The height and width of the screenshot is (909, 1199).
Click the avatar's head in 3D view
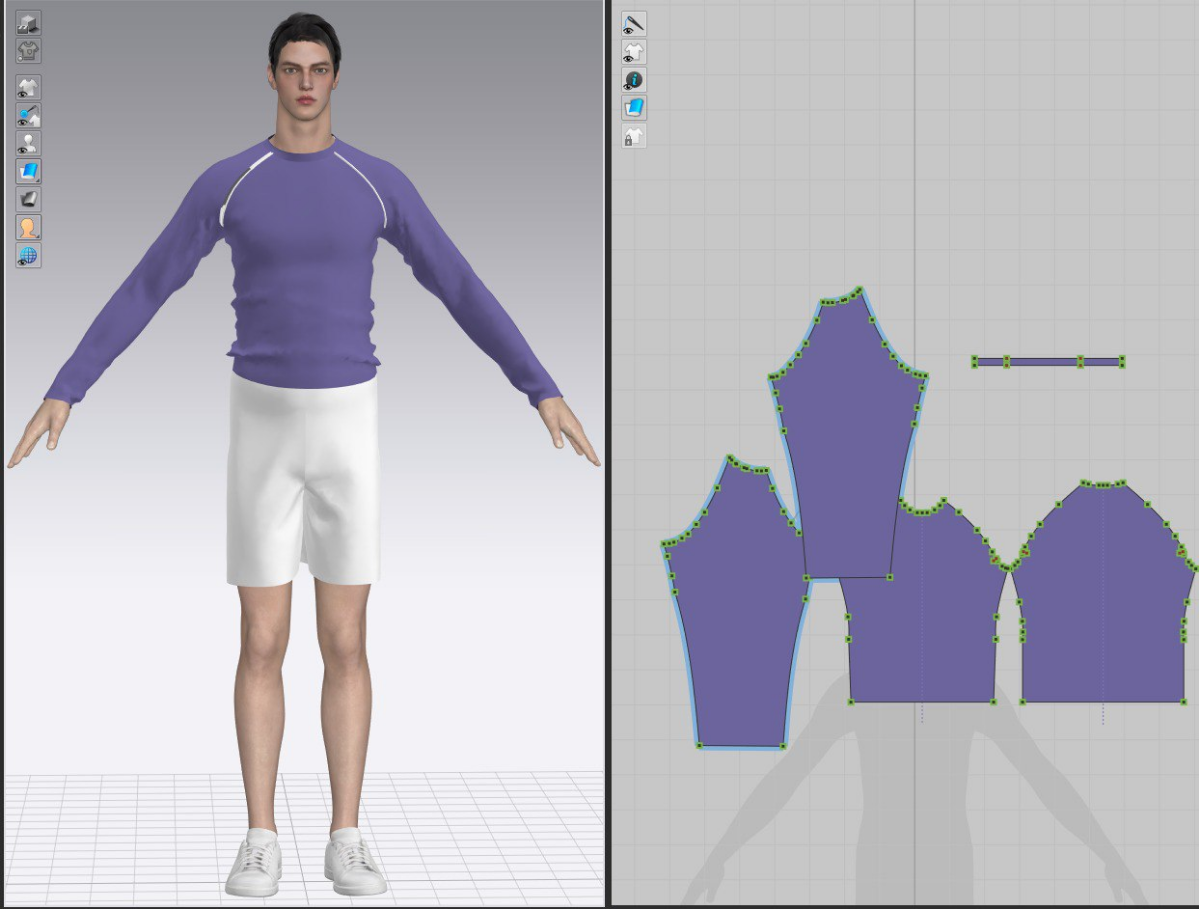click(x=304, y=70)
